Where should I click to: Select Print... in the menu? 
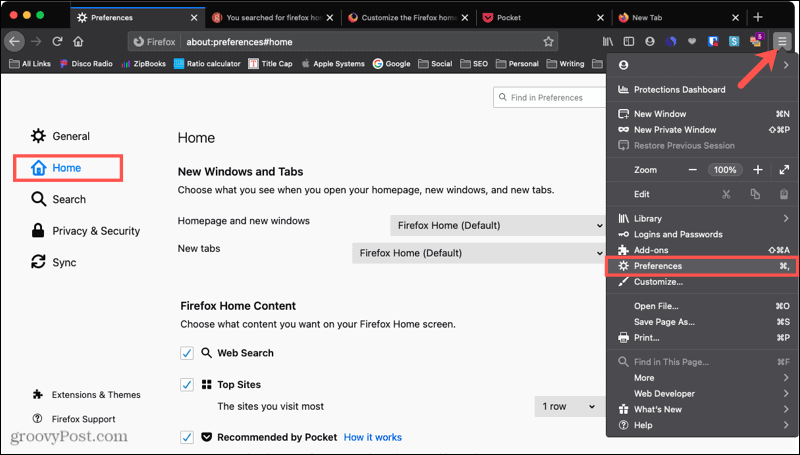point(703,338)
